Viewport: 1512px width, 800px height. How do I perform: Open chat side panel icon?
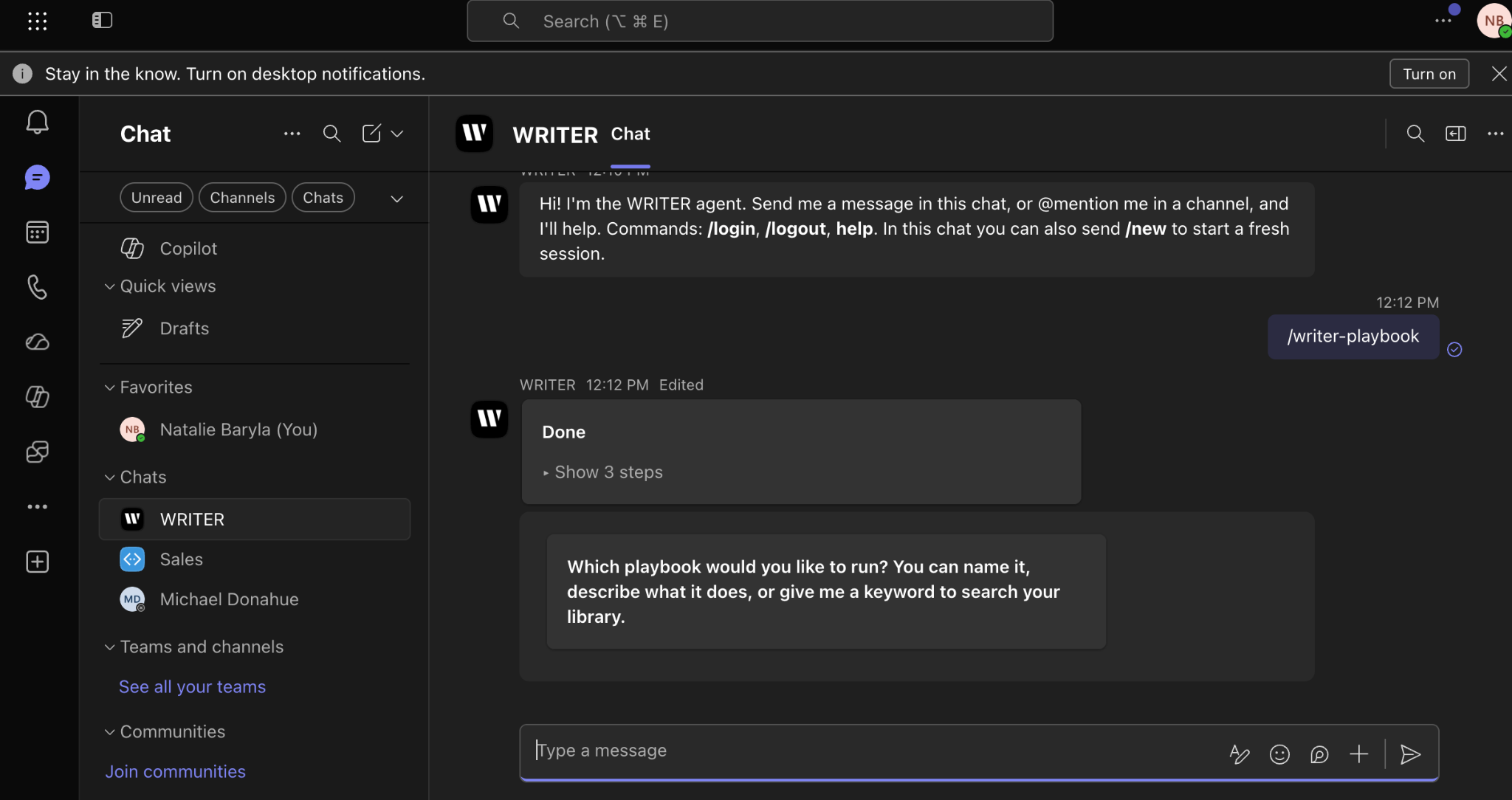pyautogui.click(x=1456, y=134)
